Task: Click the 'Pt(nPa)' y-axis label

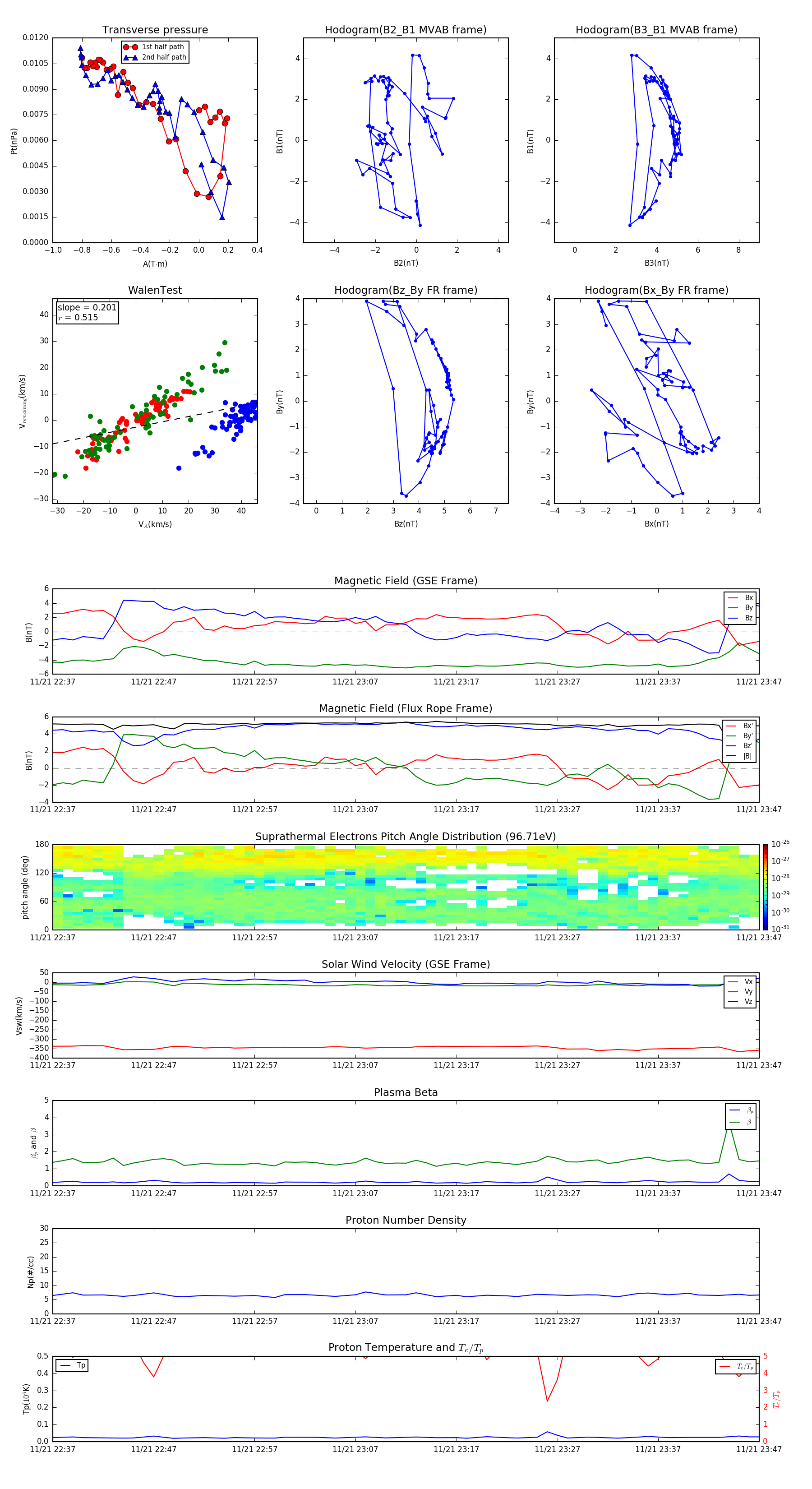Action: (14, 141)
